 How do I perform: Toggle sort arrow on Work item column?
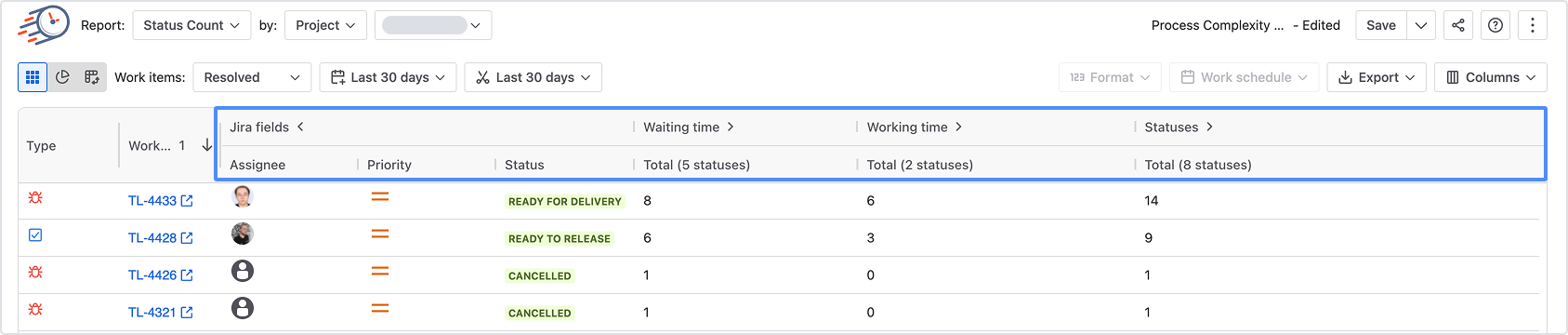click(207, 145)
